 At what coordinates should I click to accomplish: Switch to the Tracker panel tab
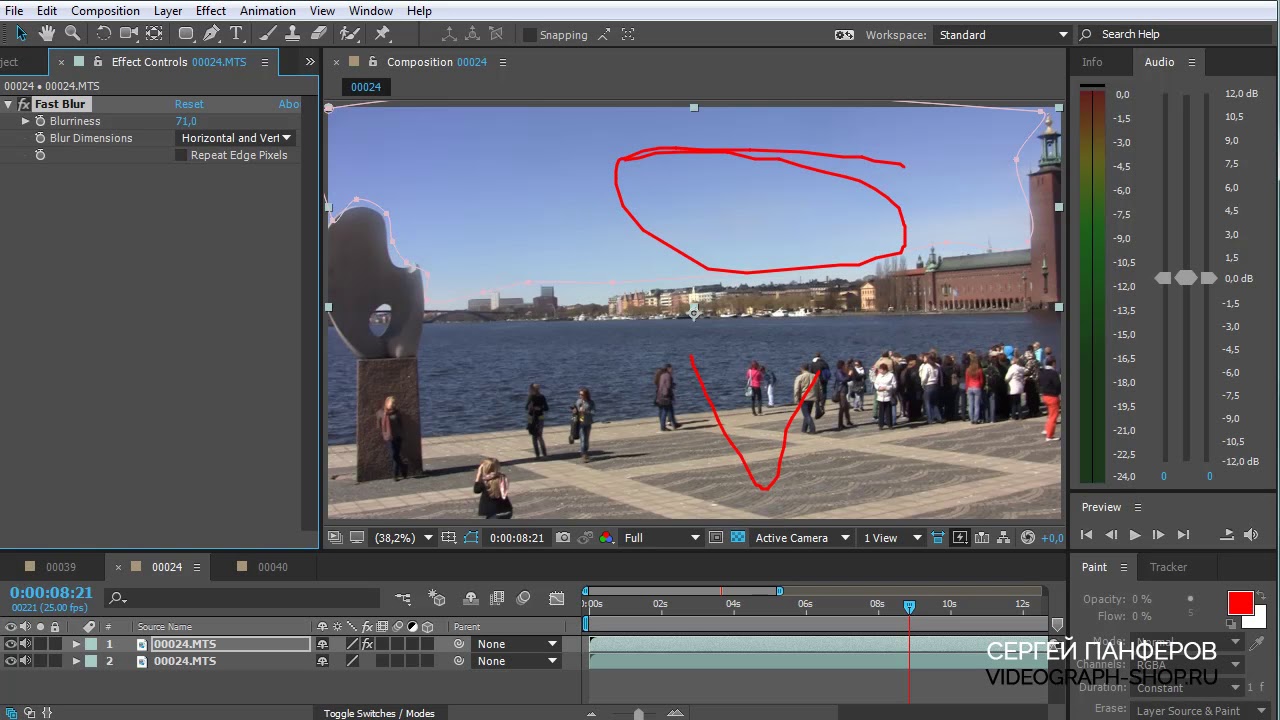click(1168, 567)
